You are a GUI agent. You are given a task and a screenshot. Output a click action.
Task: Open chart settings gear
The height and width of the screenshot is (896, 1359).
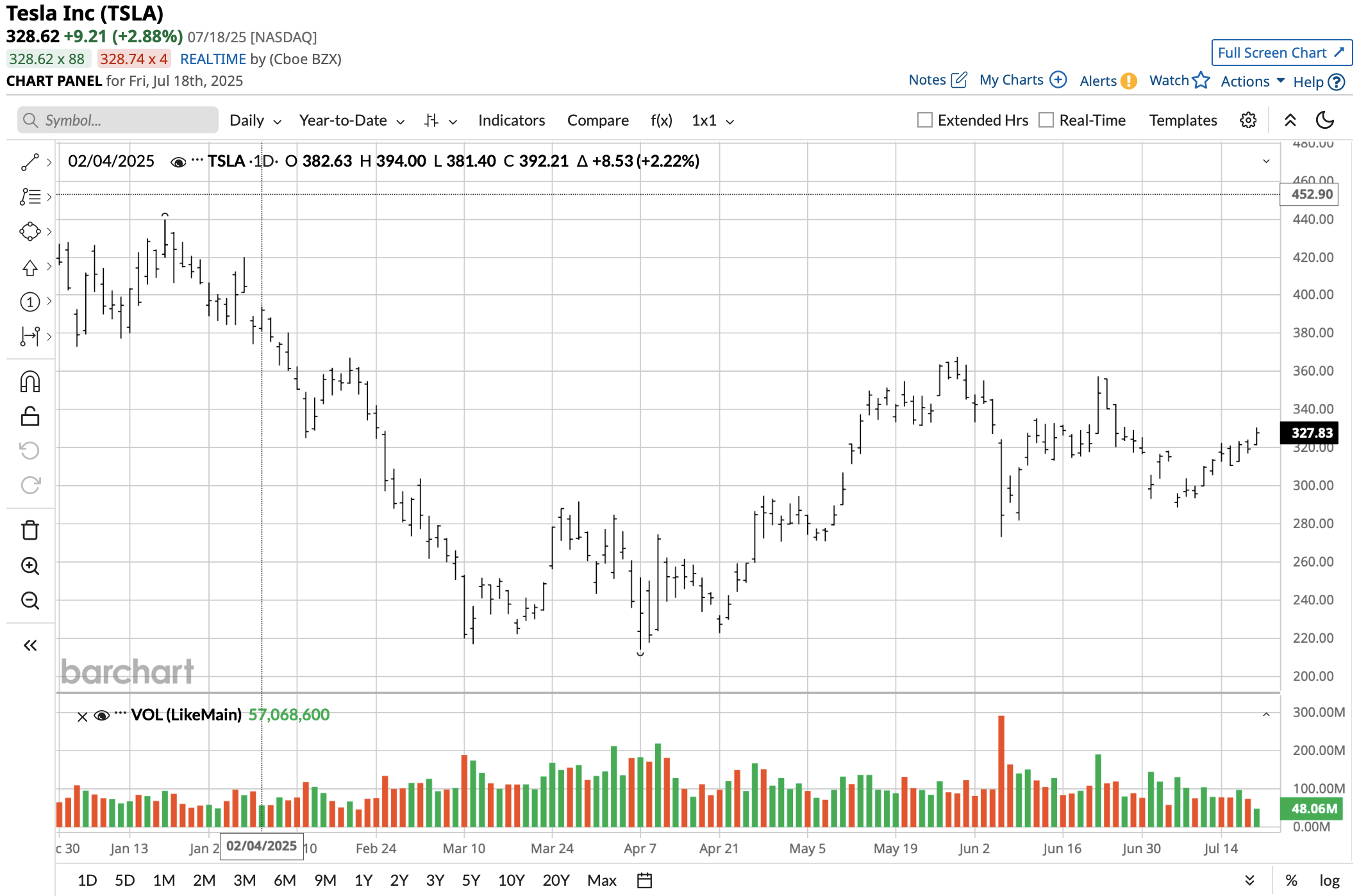click(1247, 120)
